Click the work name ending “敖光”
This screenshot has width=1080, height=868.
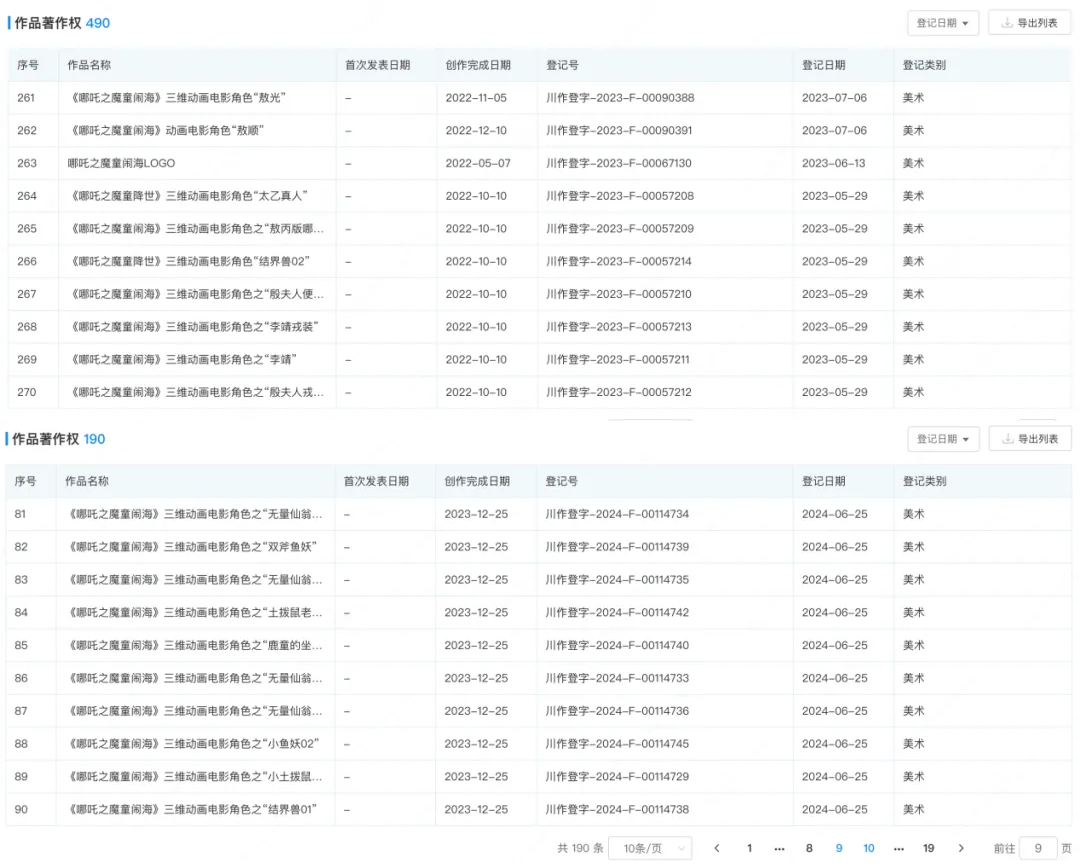177,98
